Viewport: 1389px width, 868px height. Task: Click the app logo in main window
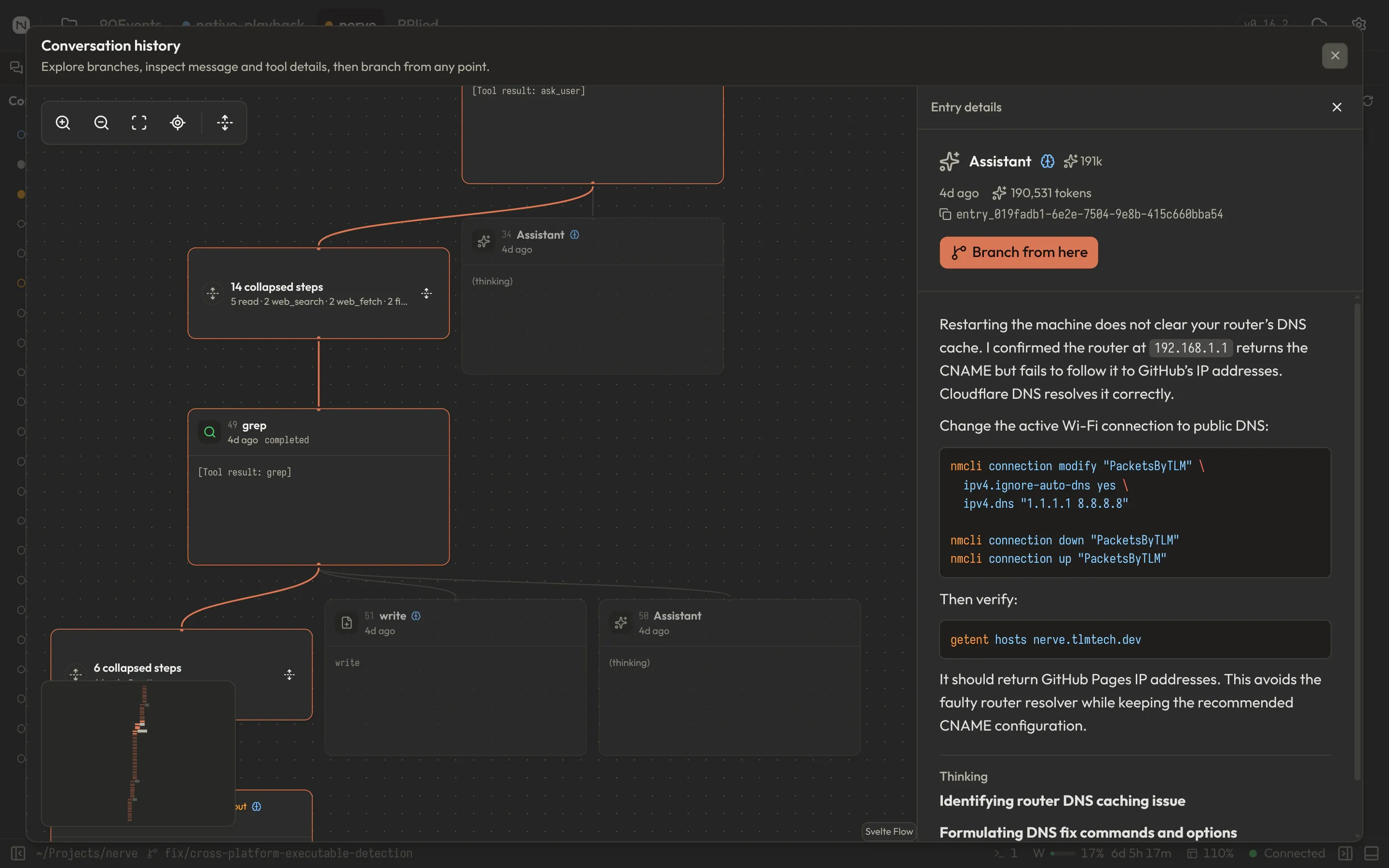point(21,25)
